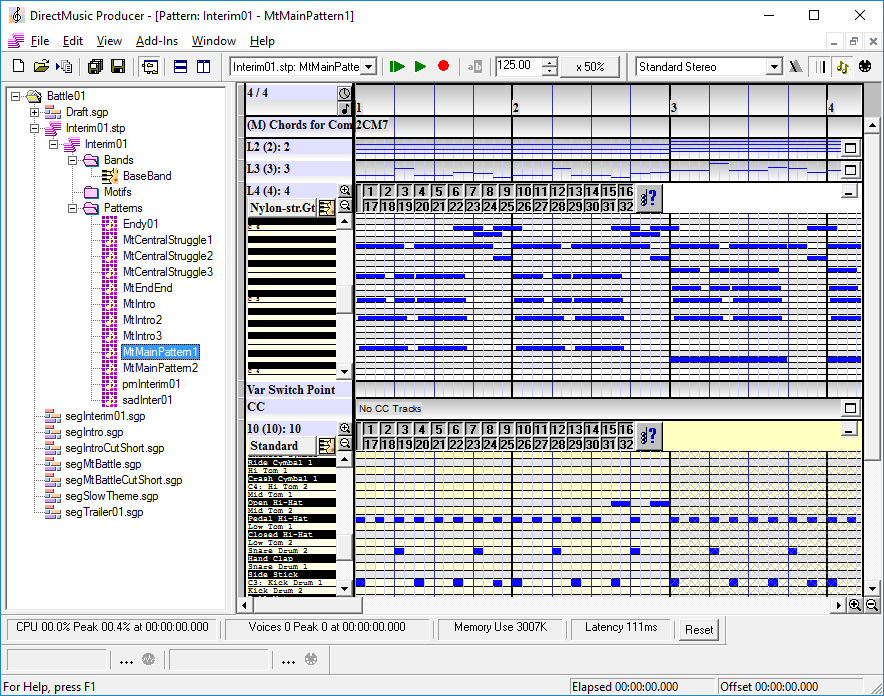Click the Reset button in status bar
The width and height of the screenshot is (884, 696).
tap(699, 630)
